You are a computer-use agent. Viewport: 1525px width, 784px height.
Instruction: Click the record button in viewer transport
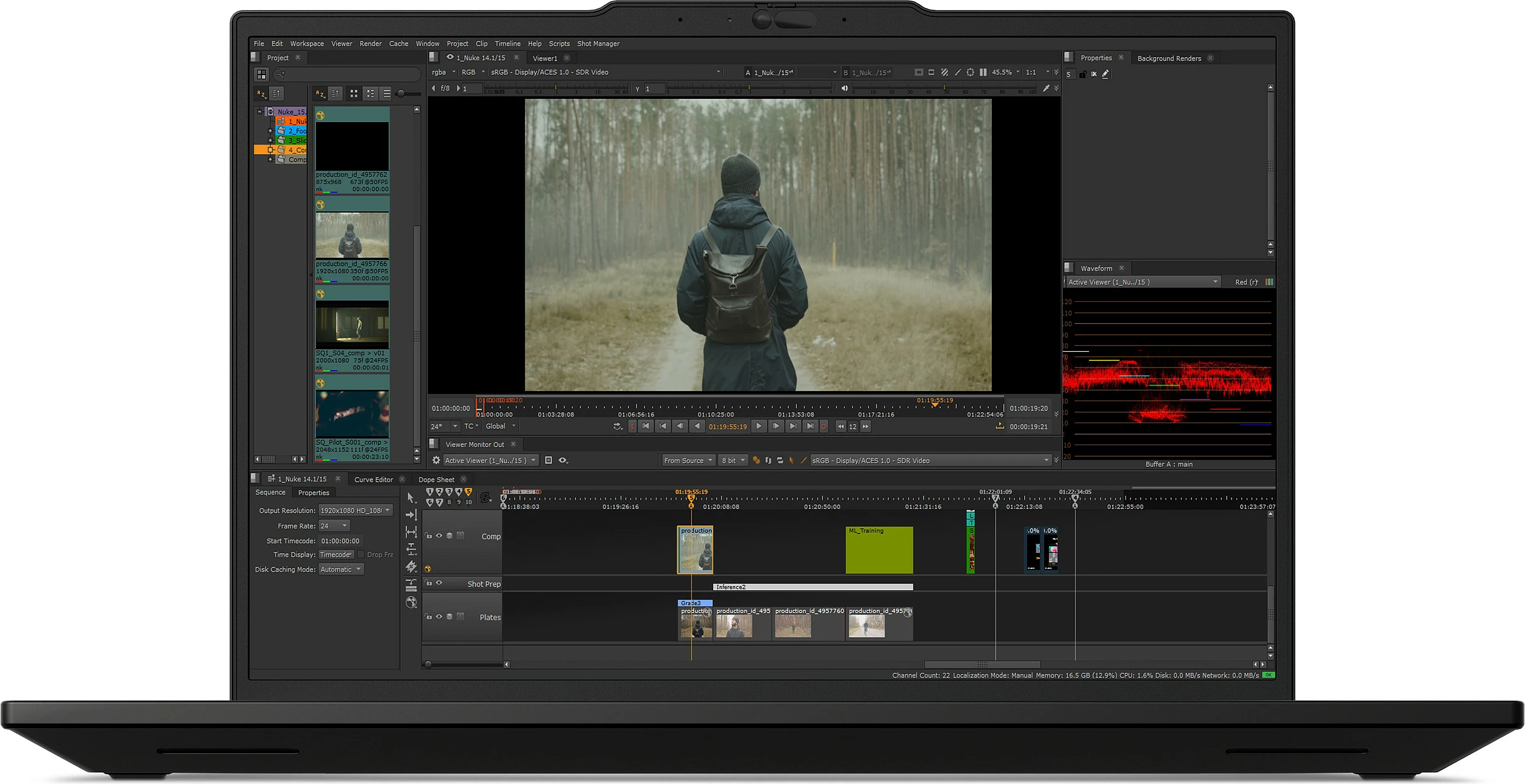823,426
